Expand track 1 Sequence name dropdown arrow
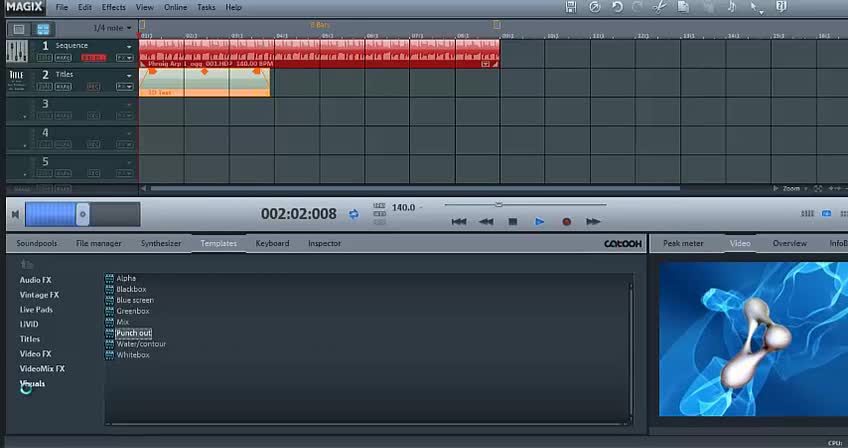The width and height of the screenshot is (848, 448). pyautogui.click(x=129, y=47)
